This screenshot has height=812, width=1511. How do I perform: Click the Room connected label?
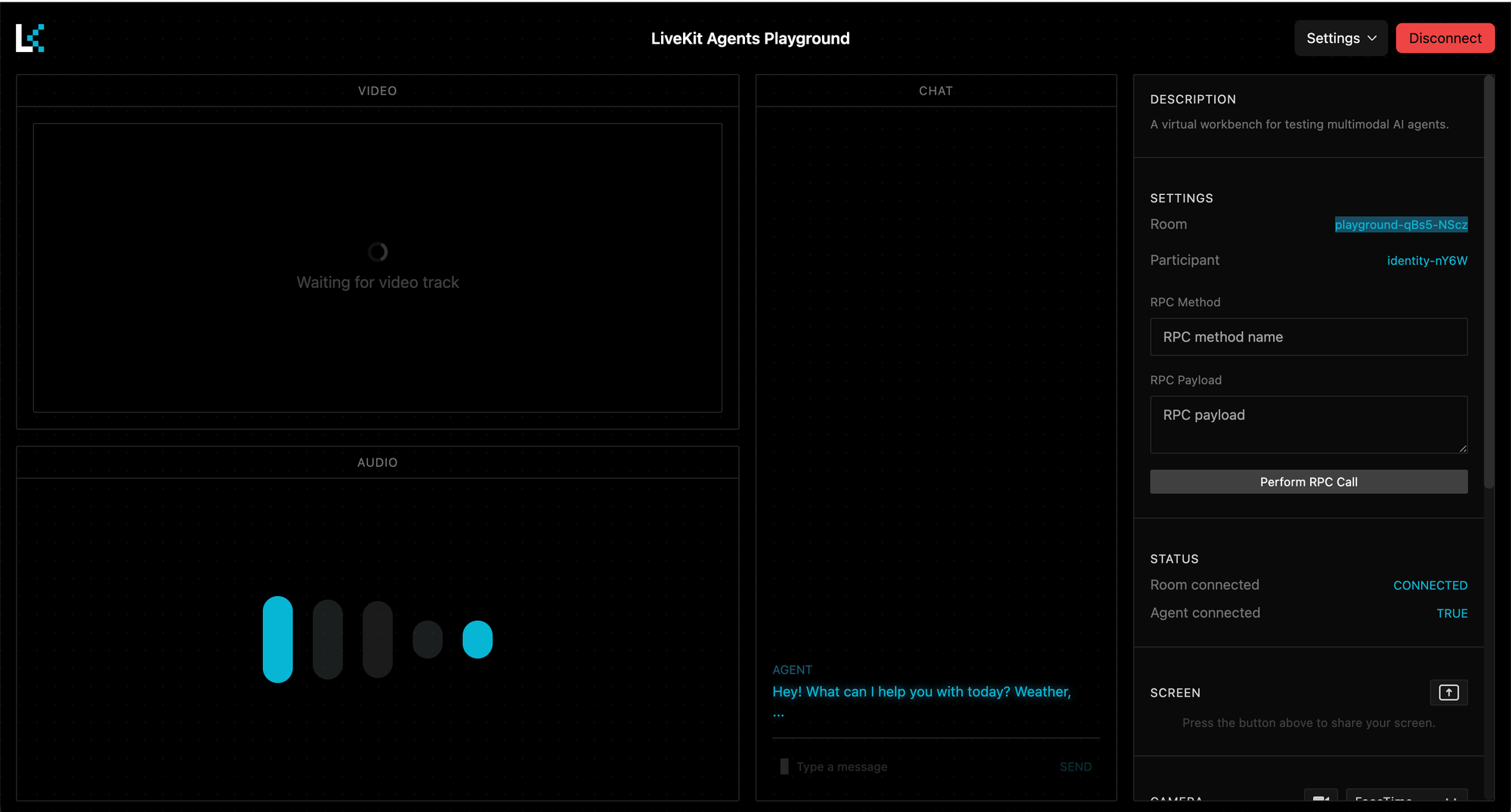[1204, 585]
